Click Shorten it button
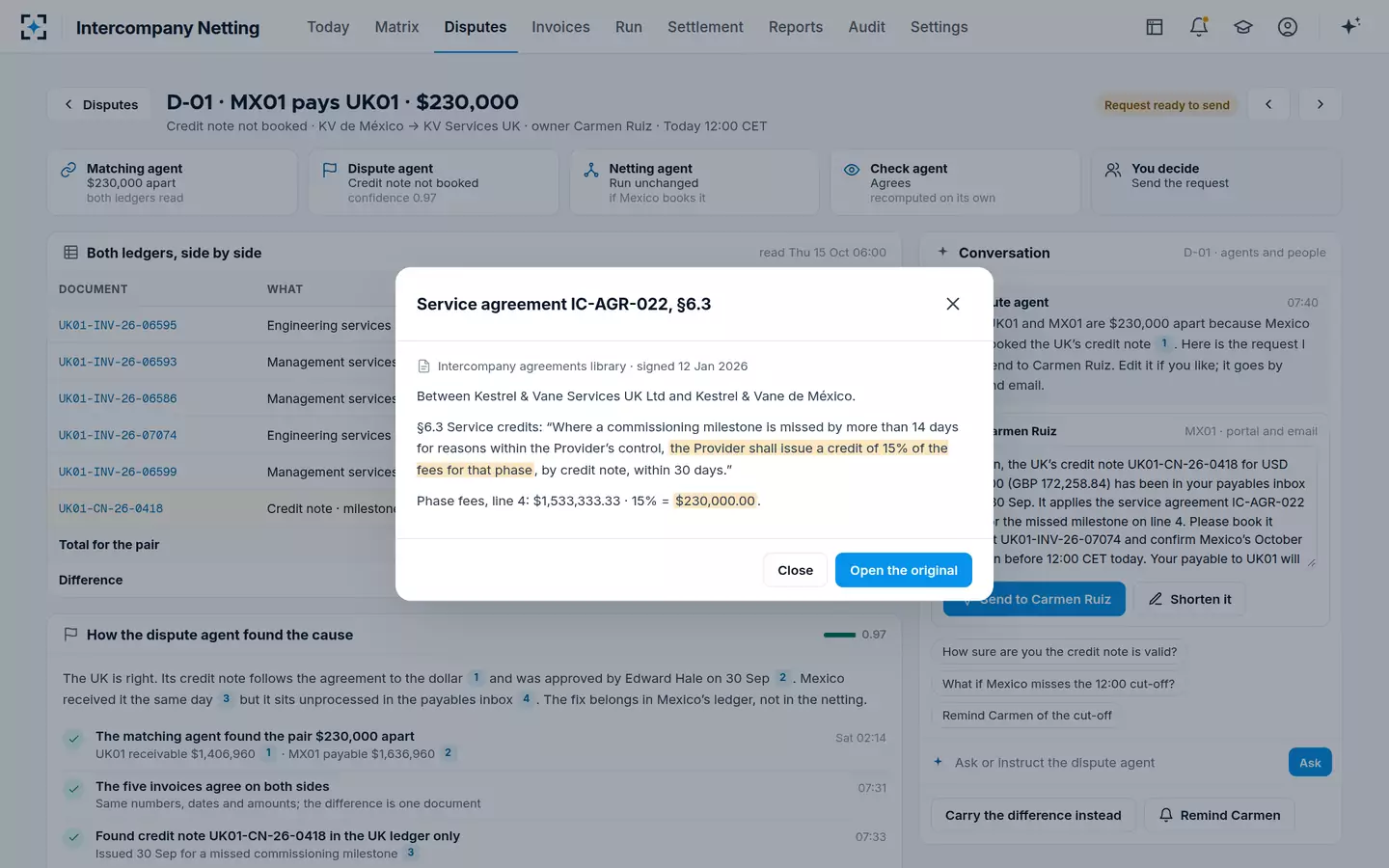 [x=1189, y=599]
